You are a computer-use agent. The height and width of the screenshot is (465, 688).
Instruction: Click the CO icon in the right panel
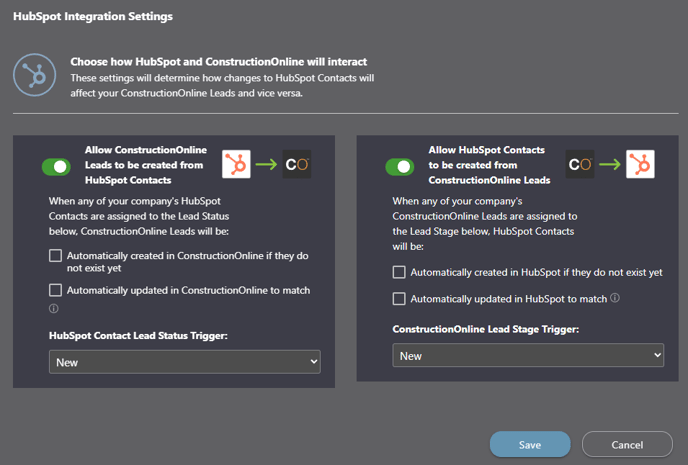point(580,164)
